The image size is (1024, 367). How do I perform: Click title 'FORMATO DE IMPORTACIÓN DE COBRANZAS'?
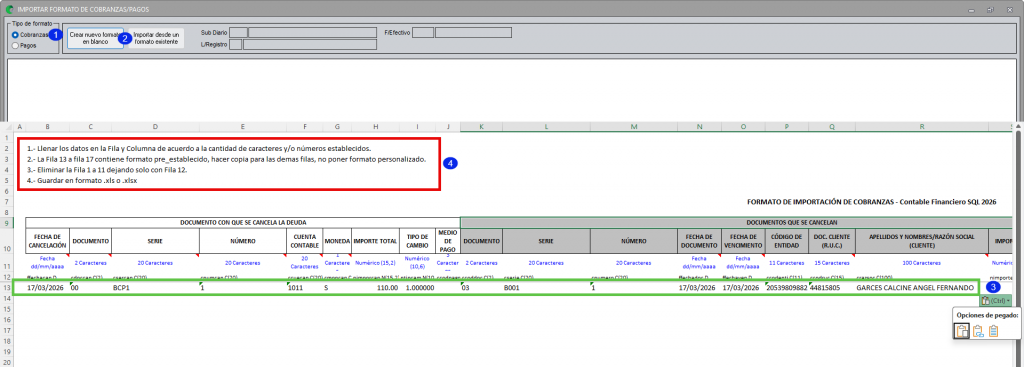tap(871, 203)
